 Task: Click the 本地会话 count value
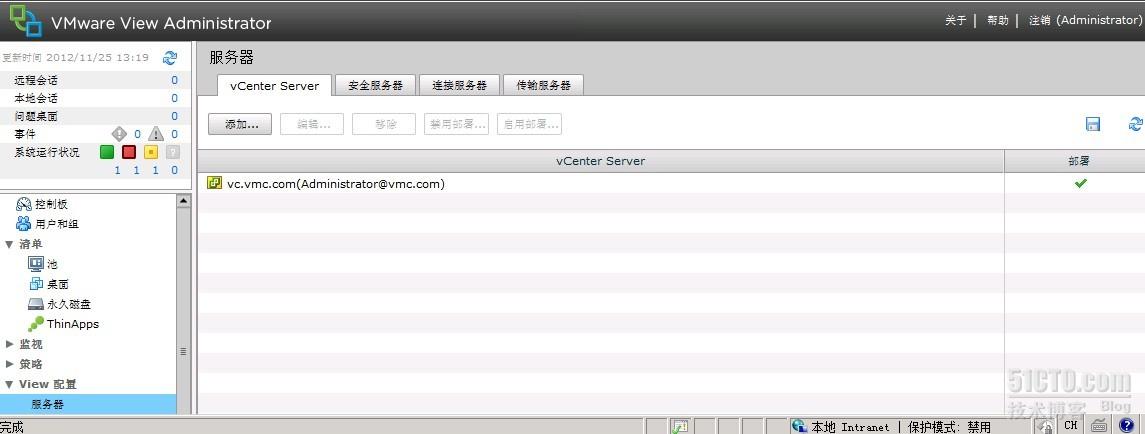pos(175,98)
